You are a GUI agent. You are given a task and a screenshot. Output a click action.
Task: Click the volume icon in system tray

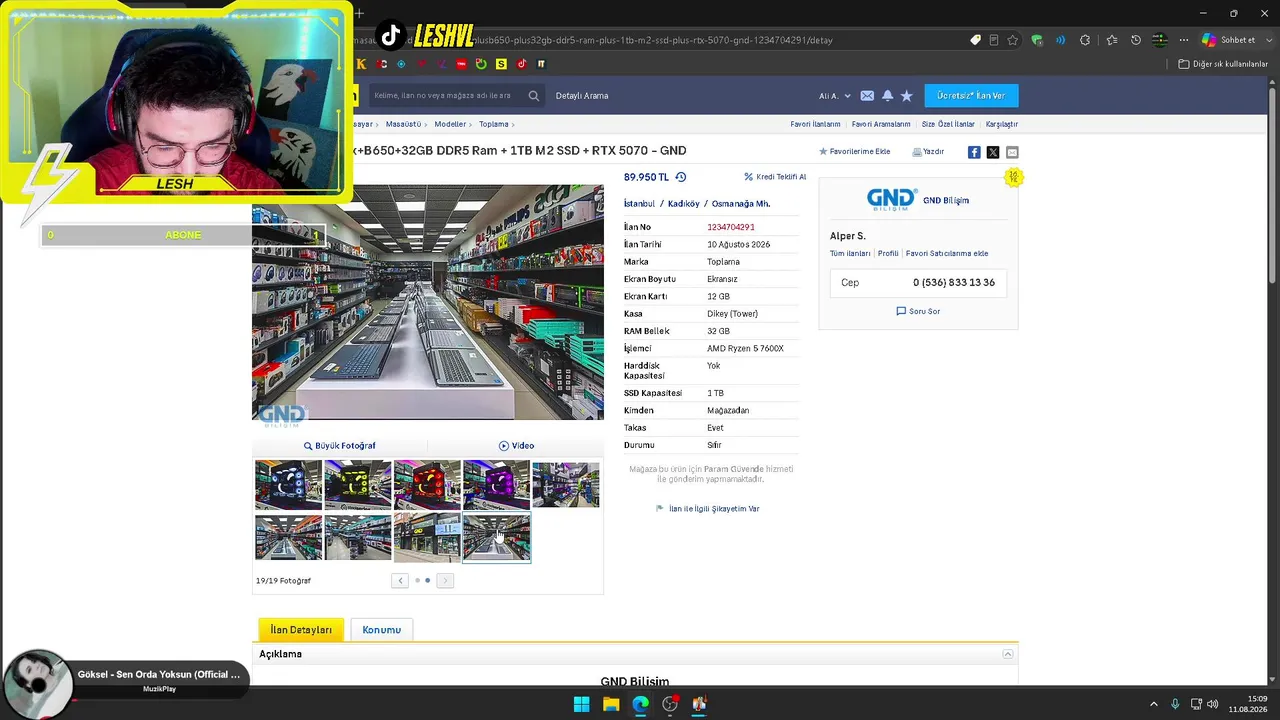coord(1213,704)
